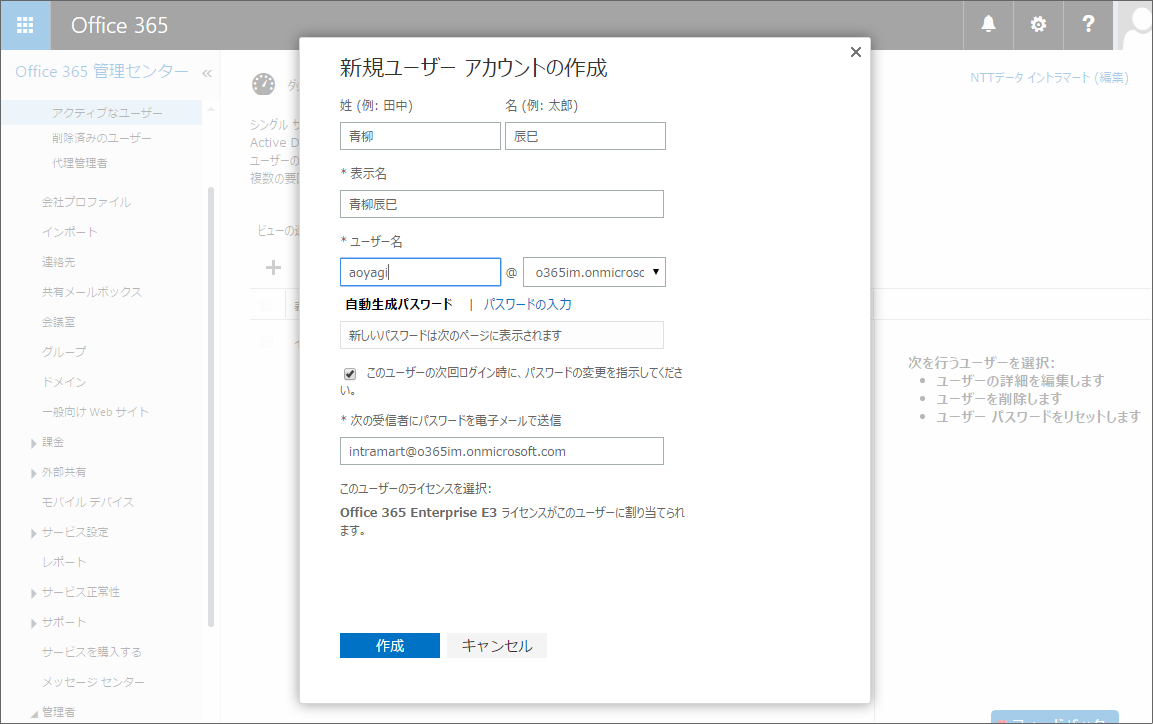Open ドメイン in the sidebar
This screenshot has height=724, width=1153.
point(64,382)
